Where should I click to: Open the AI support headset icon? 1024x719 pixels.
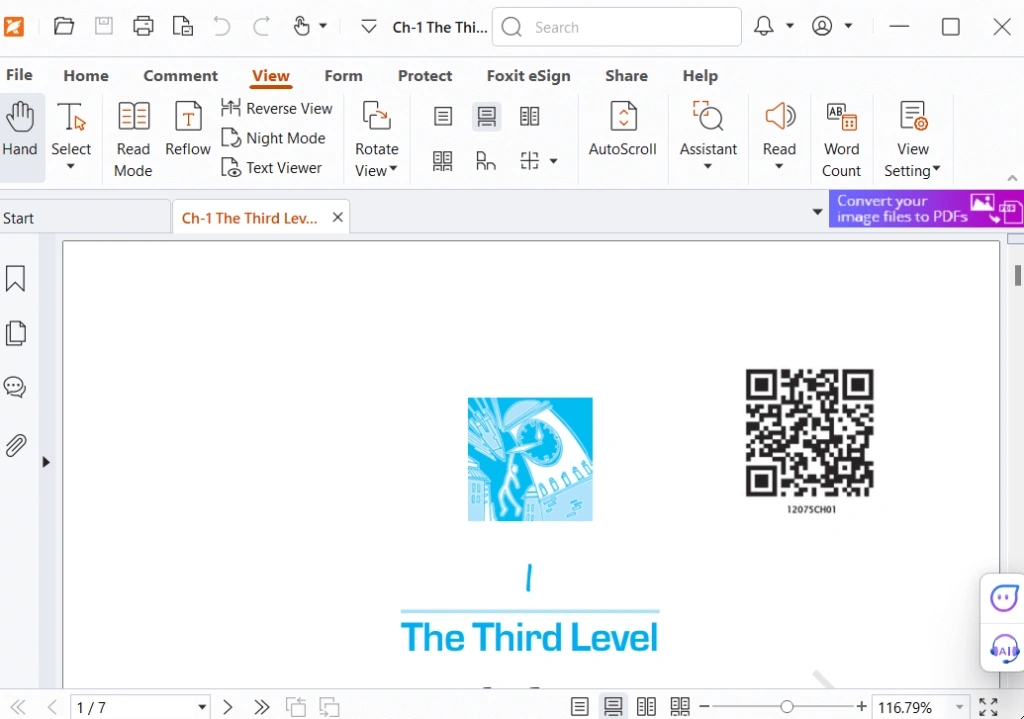pos(1004,650)
